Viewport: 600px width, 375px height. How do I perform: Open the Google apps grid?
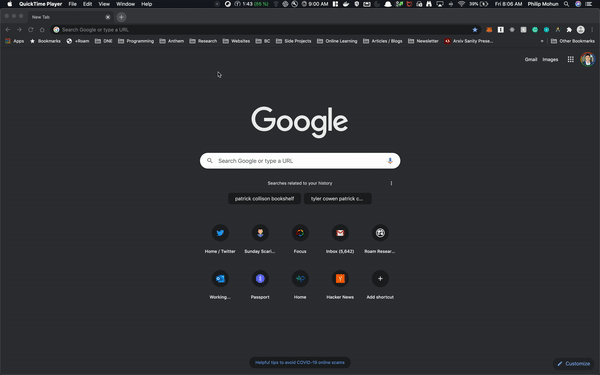pos(571,59)
